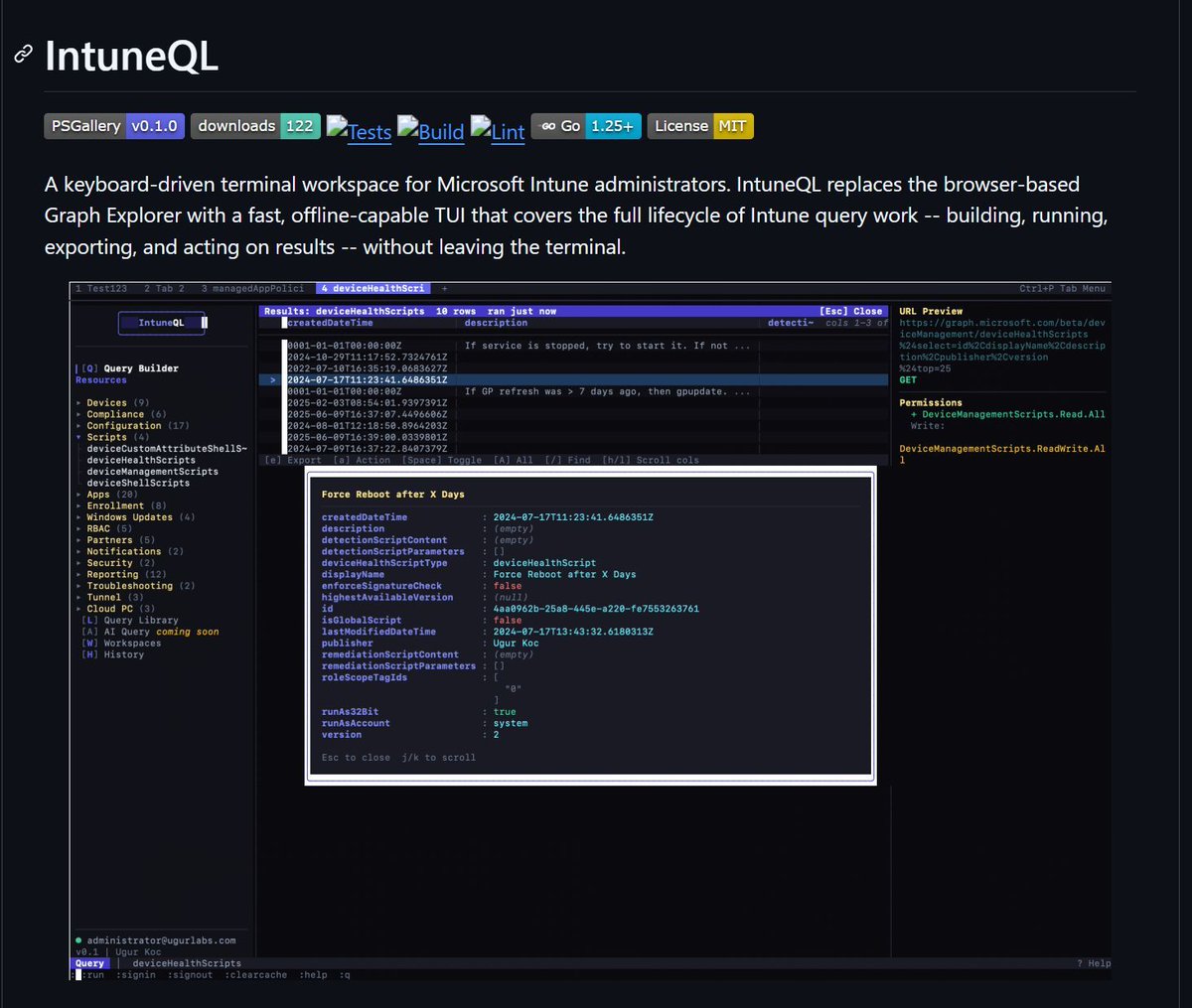The image size is (1192, 1008).
Task: Expand the RBAC (5) arrow
Action: click(x=79, y=529)
